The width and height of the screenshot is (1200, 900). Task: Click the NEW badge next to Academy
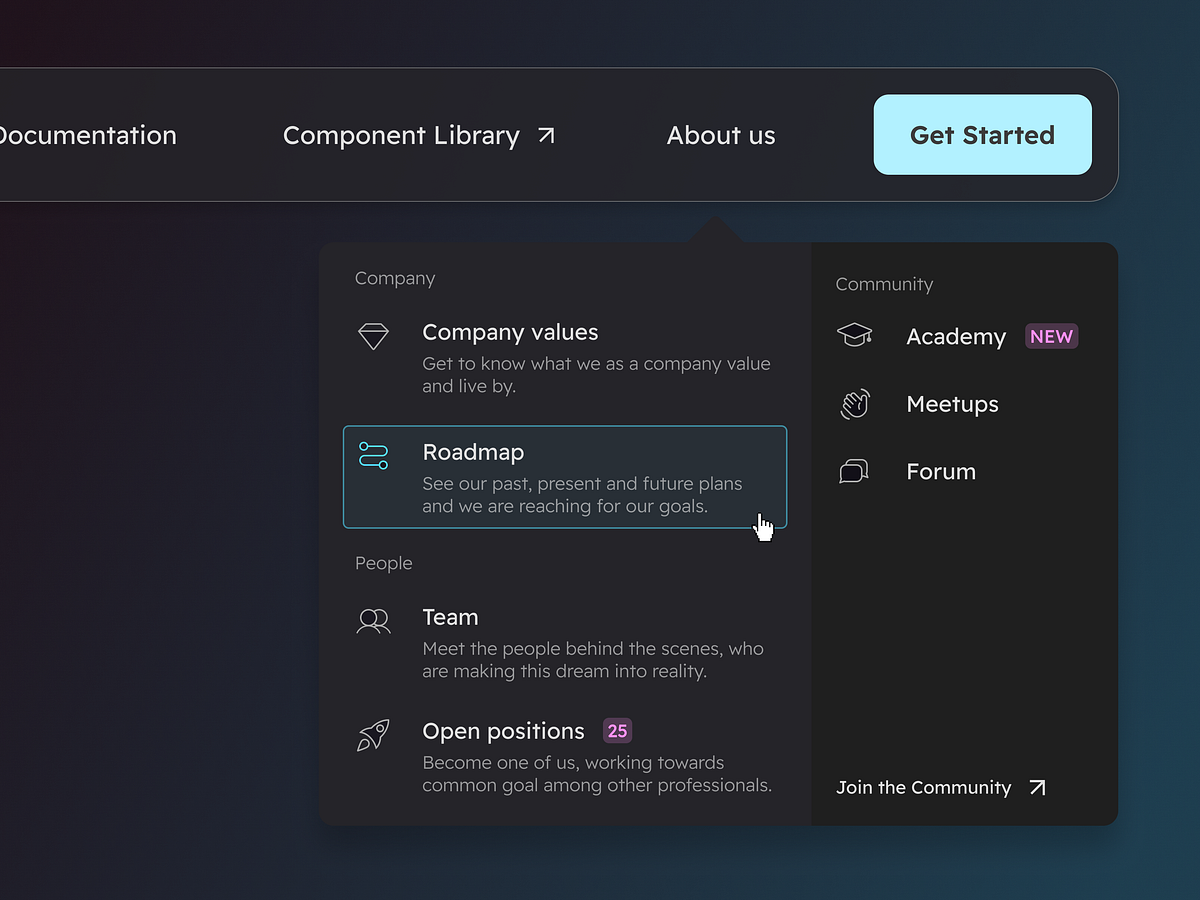(1051, 336)
